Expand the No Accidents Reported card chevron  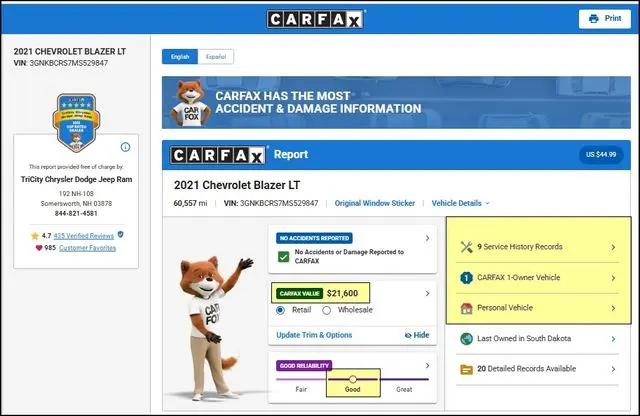(x=427, y=238)
